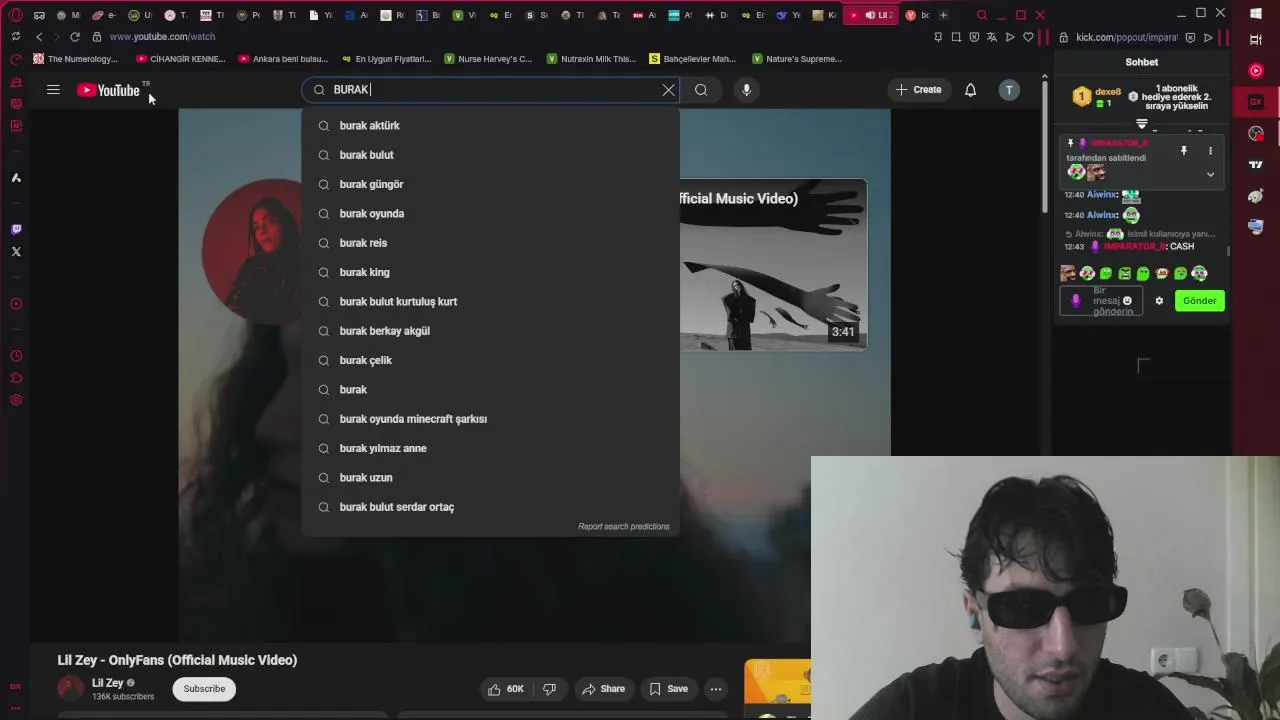Click the youtube.com/watch address bar
Image resolution: width=1280 pixels, height=720 pixels.
(x=162, y=37)
